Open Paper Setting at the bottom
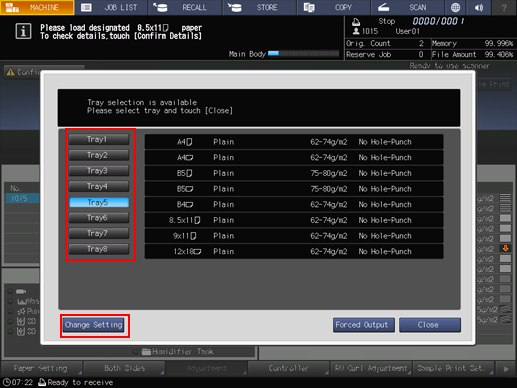Screen dimensions: 517x388 [x=41, y=368]
